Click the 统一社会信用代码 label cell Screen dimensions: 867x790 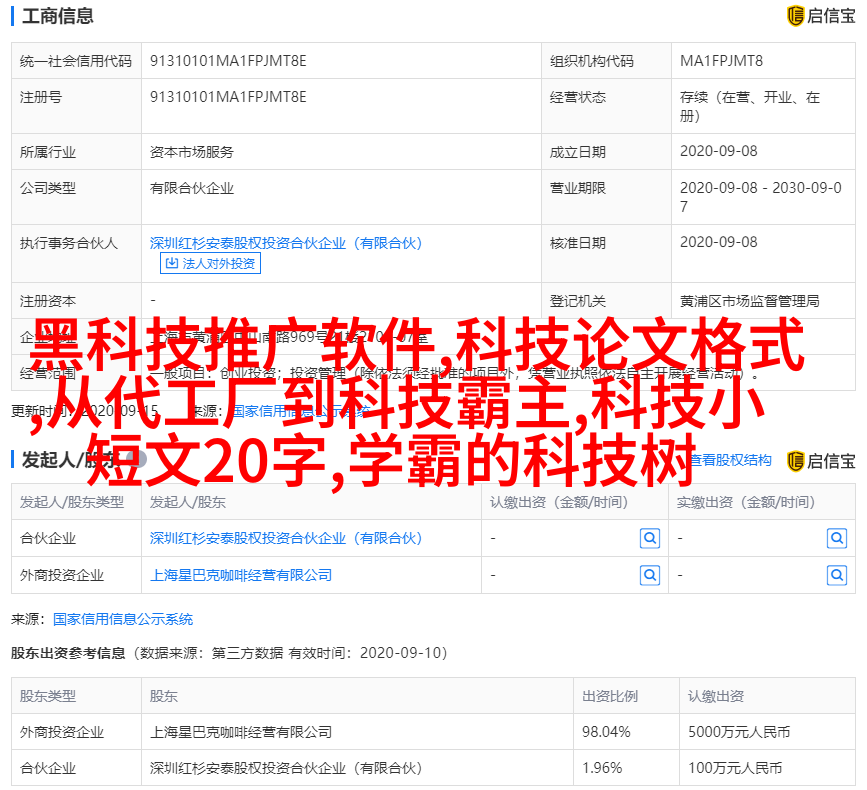coord(76,61)
